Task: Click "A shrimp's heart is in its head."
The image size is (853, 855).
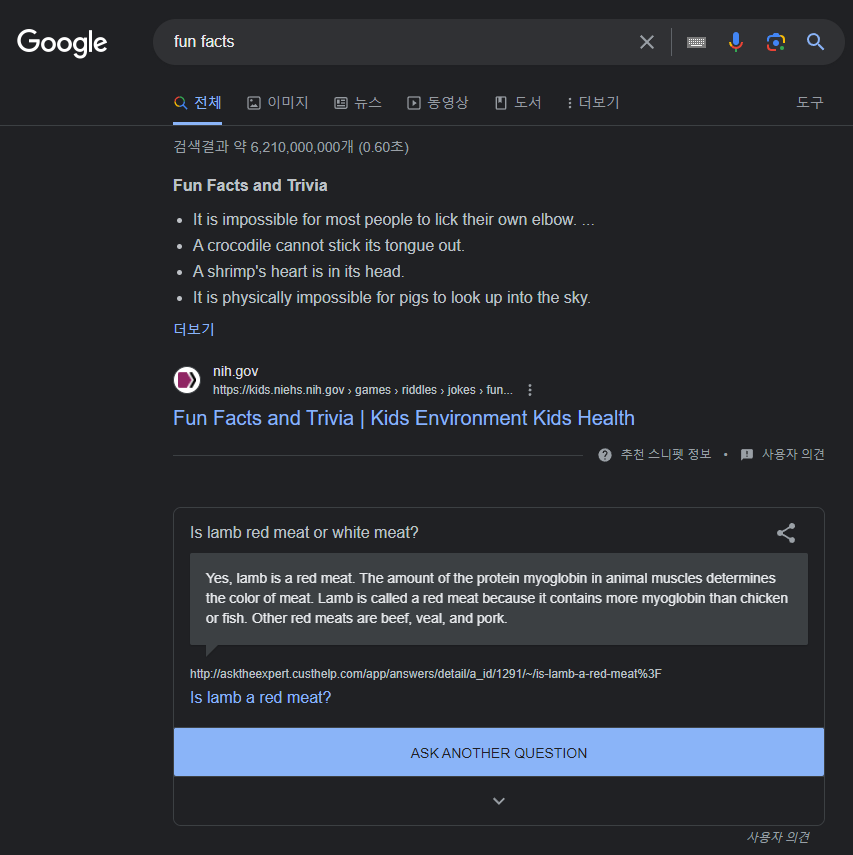Action: point(298,272)
